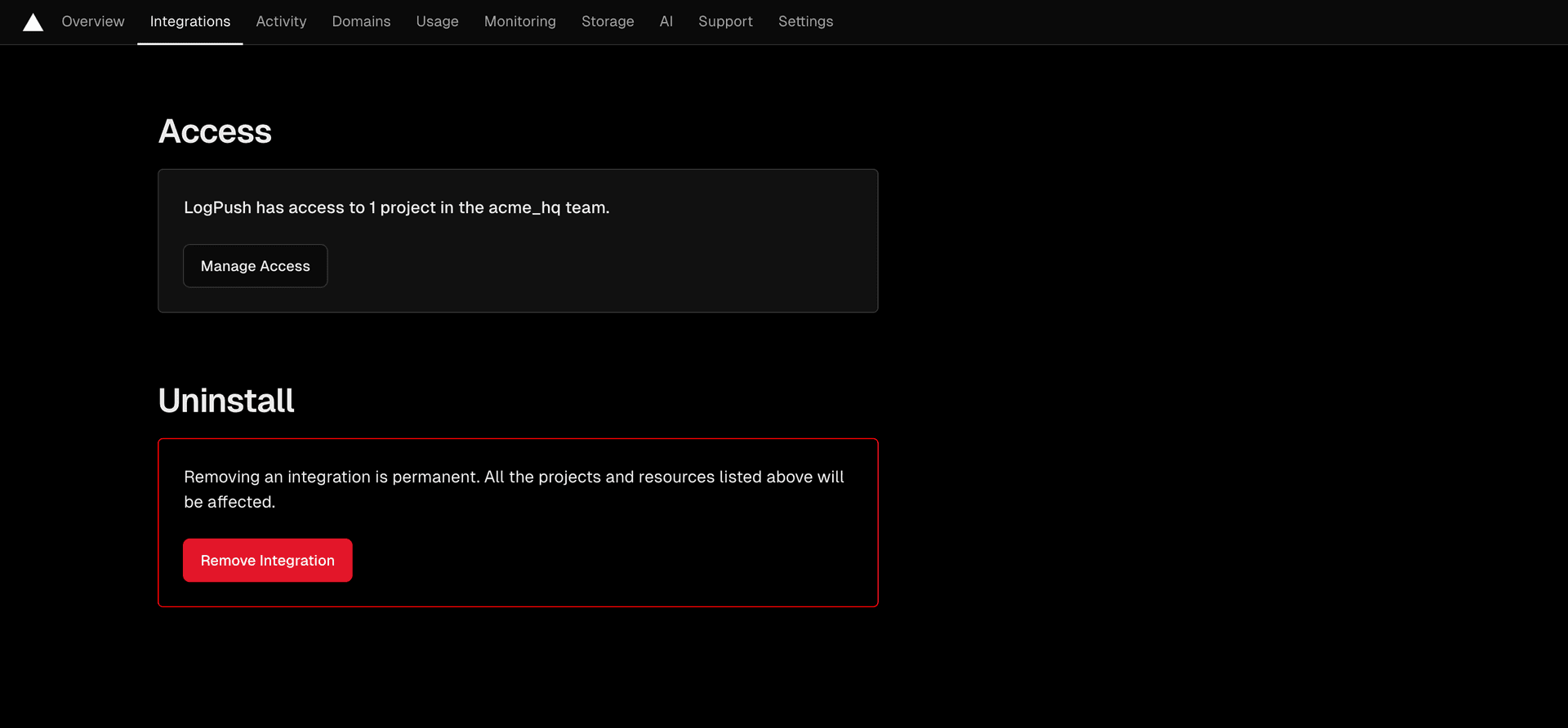This screenshot has height=728, width=1568.
Task: Click the Access section heading
Action: (x=215, y=131)
